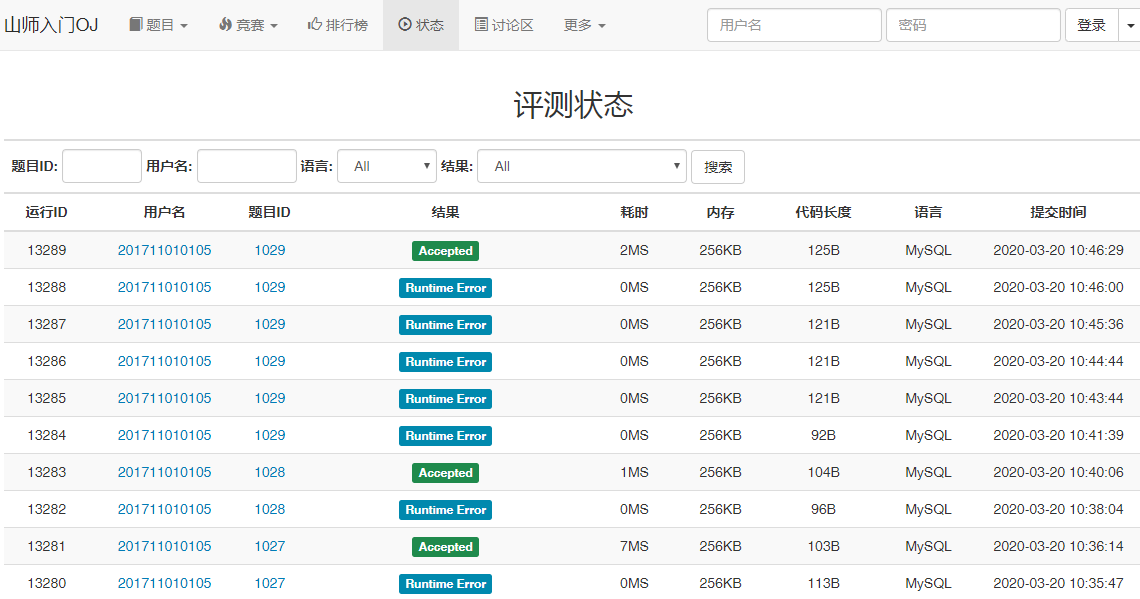Open the 结果 result select dropdown
This screenshot has width=1140, height=599.
pos(581,166)
